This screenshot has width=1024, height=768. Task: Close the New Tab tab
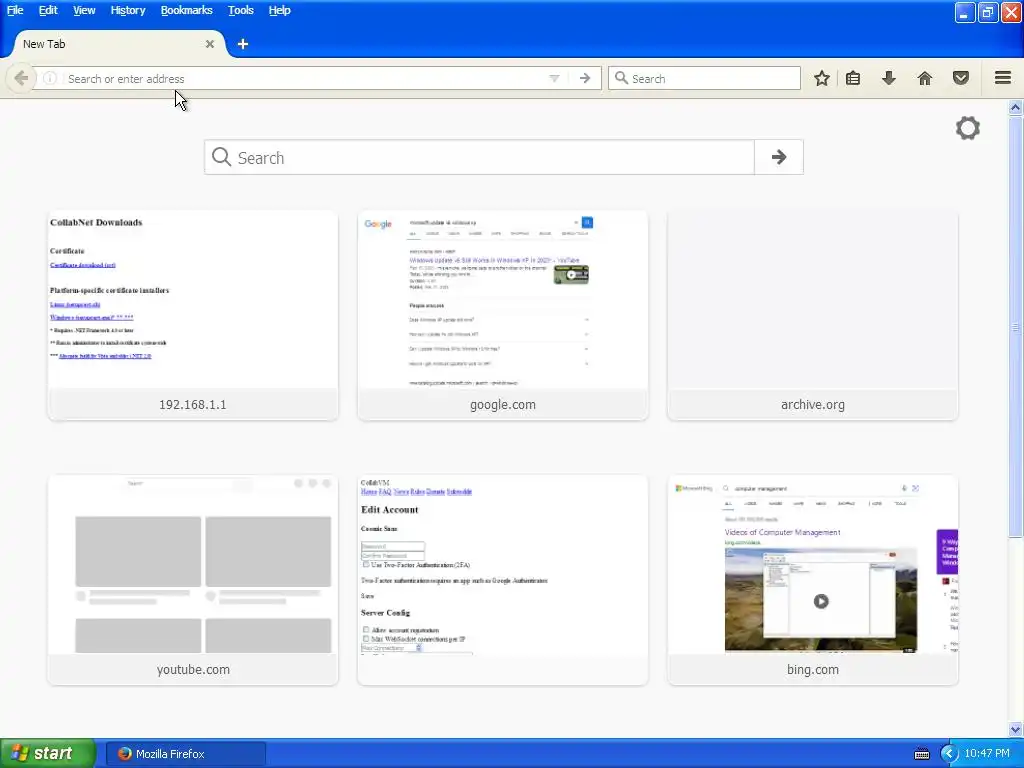(x=210, y=44)
